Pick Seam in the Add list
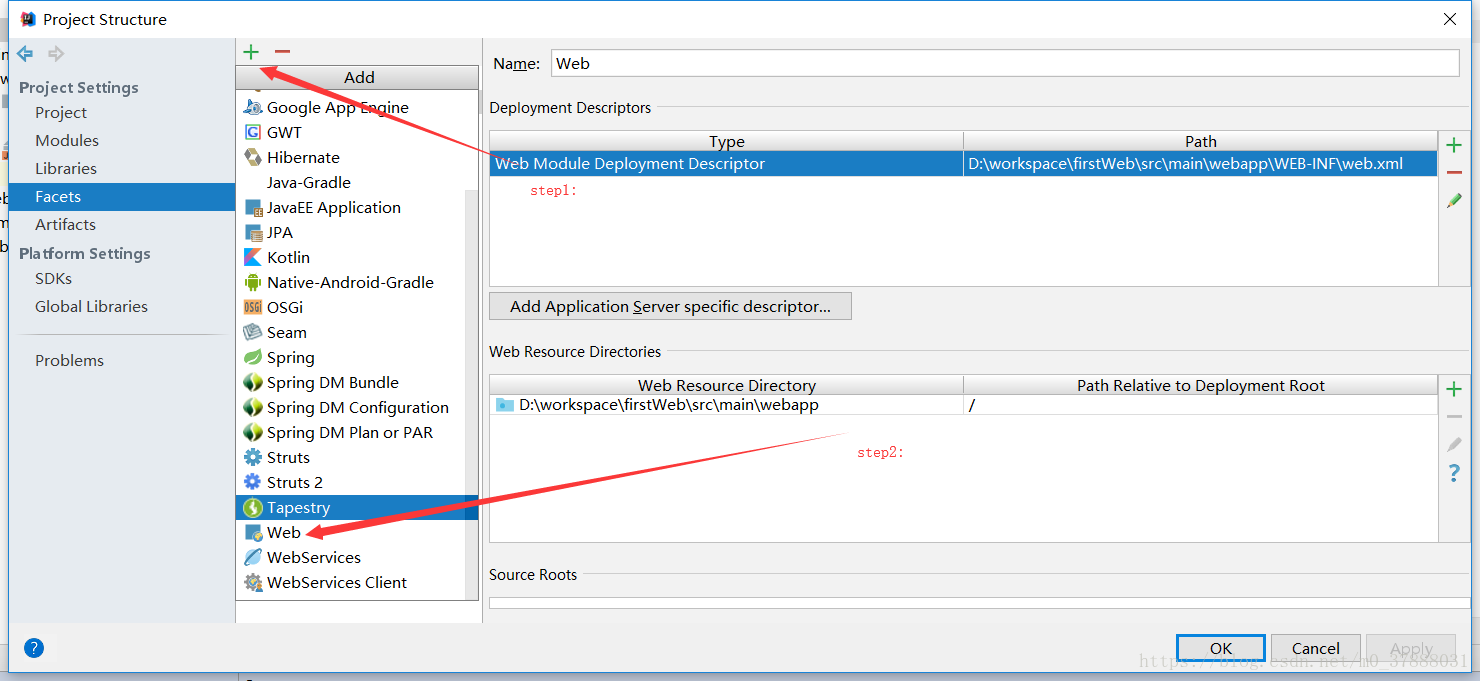1480x681 pixels. [x=356, y=332]
